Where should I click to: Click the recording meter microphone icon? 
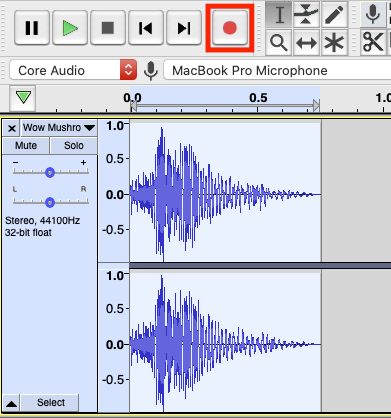click(x=372, y=14)
